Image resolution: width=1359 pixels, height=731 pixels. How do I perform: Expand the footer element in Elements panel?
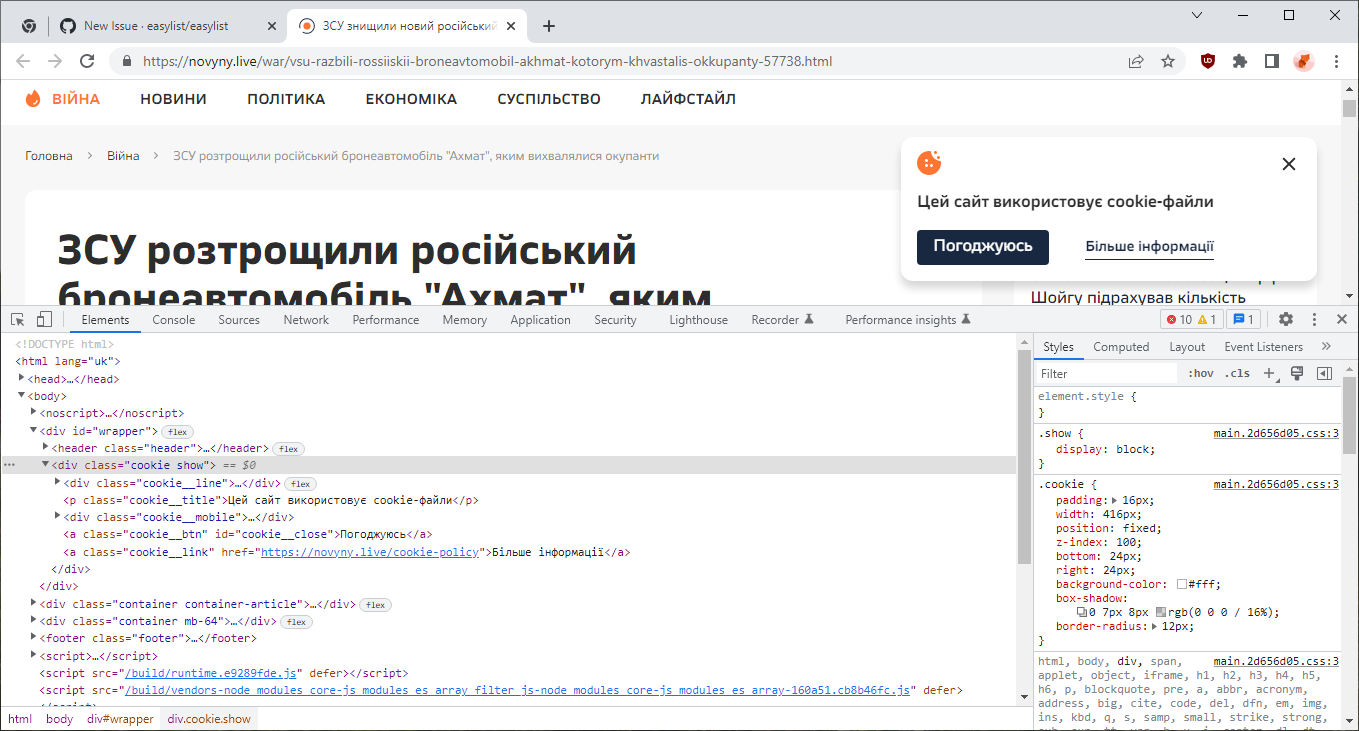[x=33, y=638]
